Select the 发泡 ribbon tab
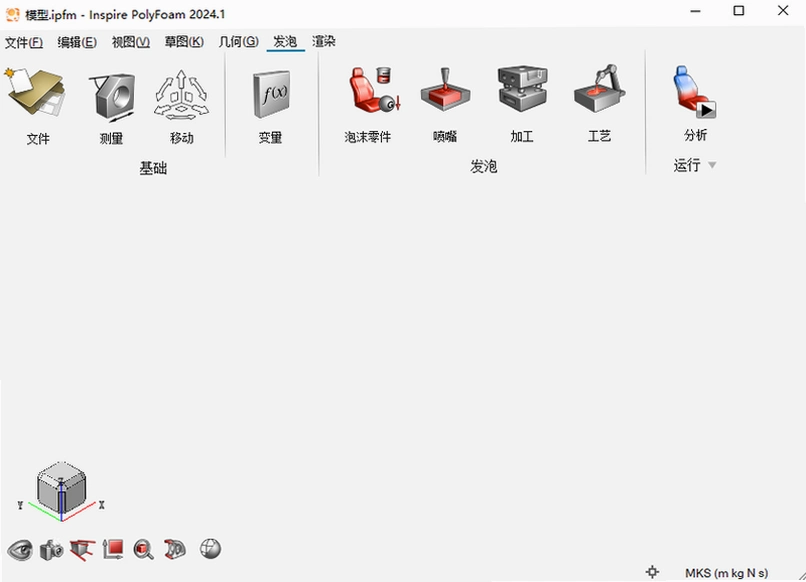 click(x=285, y=42)
